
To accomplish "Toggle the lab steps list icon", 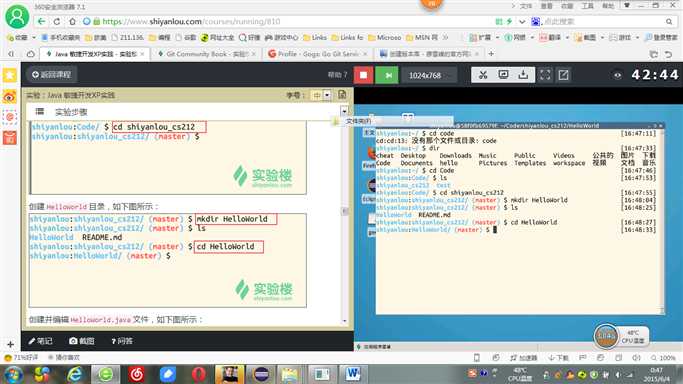I will [40, 111].
